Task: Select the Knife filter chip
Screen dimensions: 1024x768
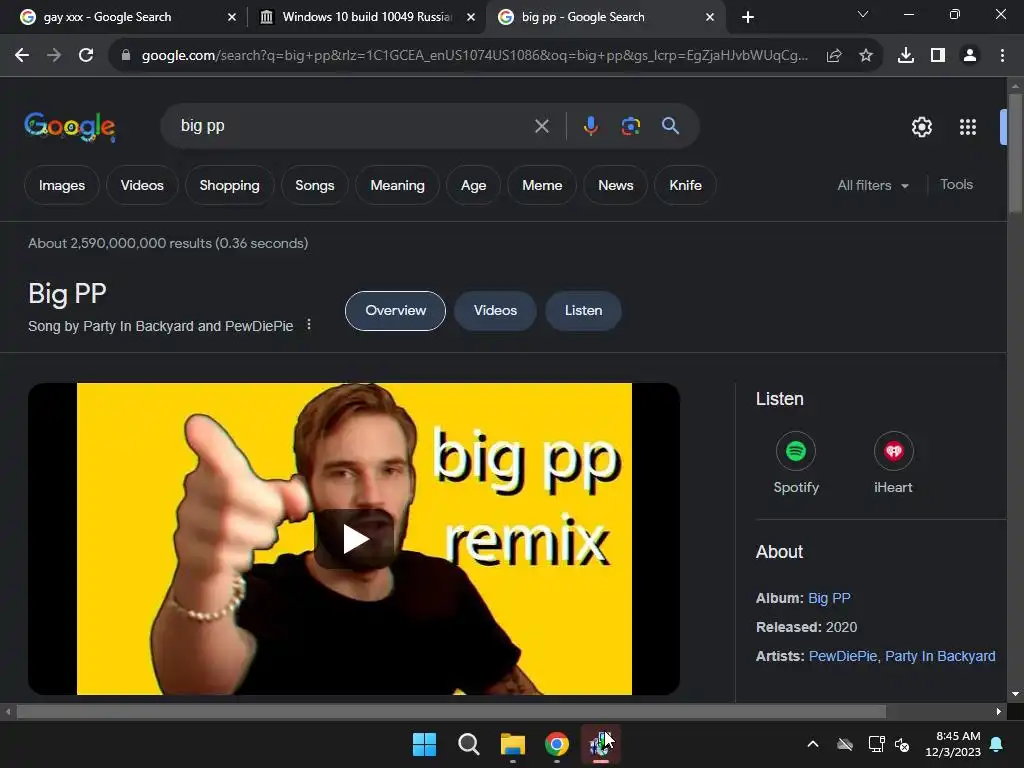Action: [x=685, y=185]
